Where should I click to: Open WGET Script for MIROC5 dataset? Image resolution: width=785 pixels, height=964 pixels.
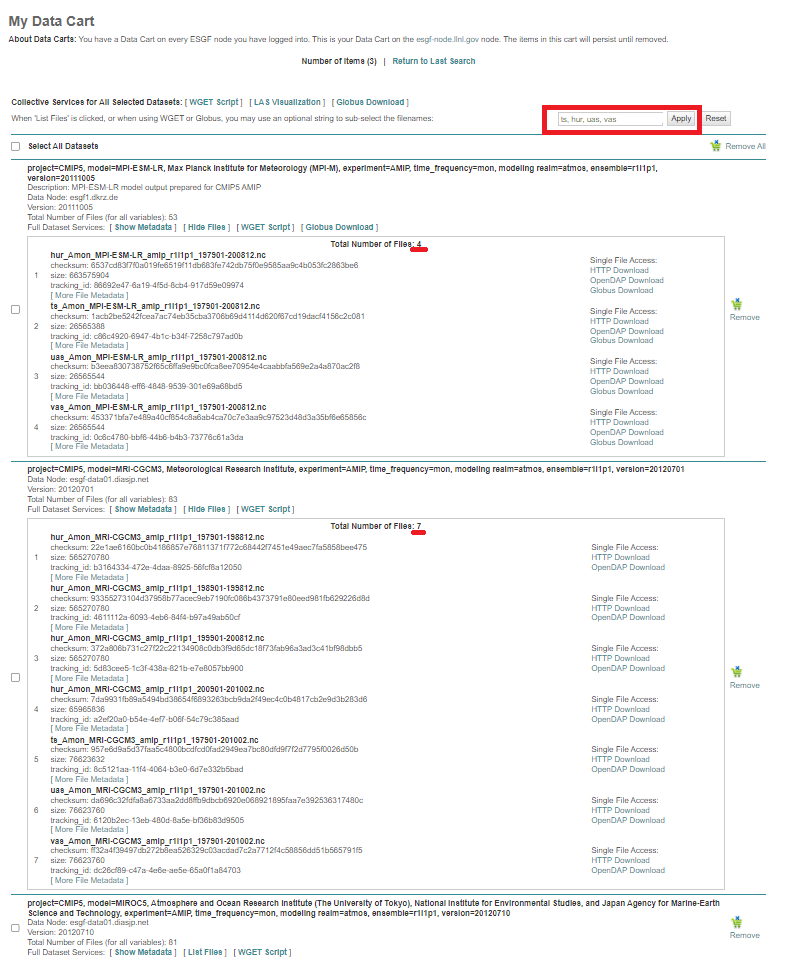coord(262,952)
